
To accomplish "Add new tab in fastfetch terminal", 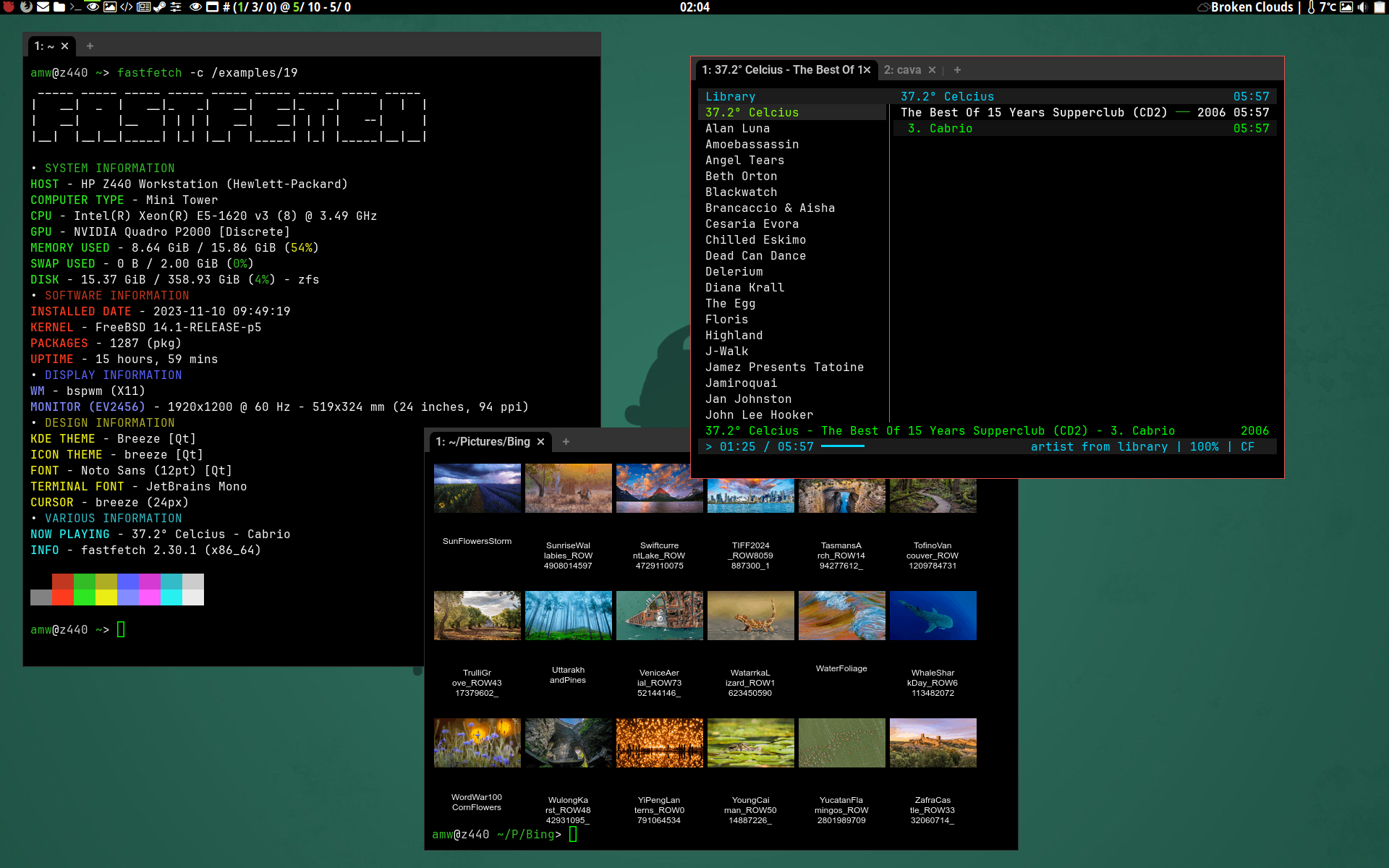I will (90, 46).
